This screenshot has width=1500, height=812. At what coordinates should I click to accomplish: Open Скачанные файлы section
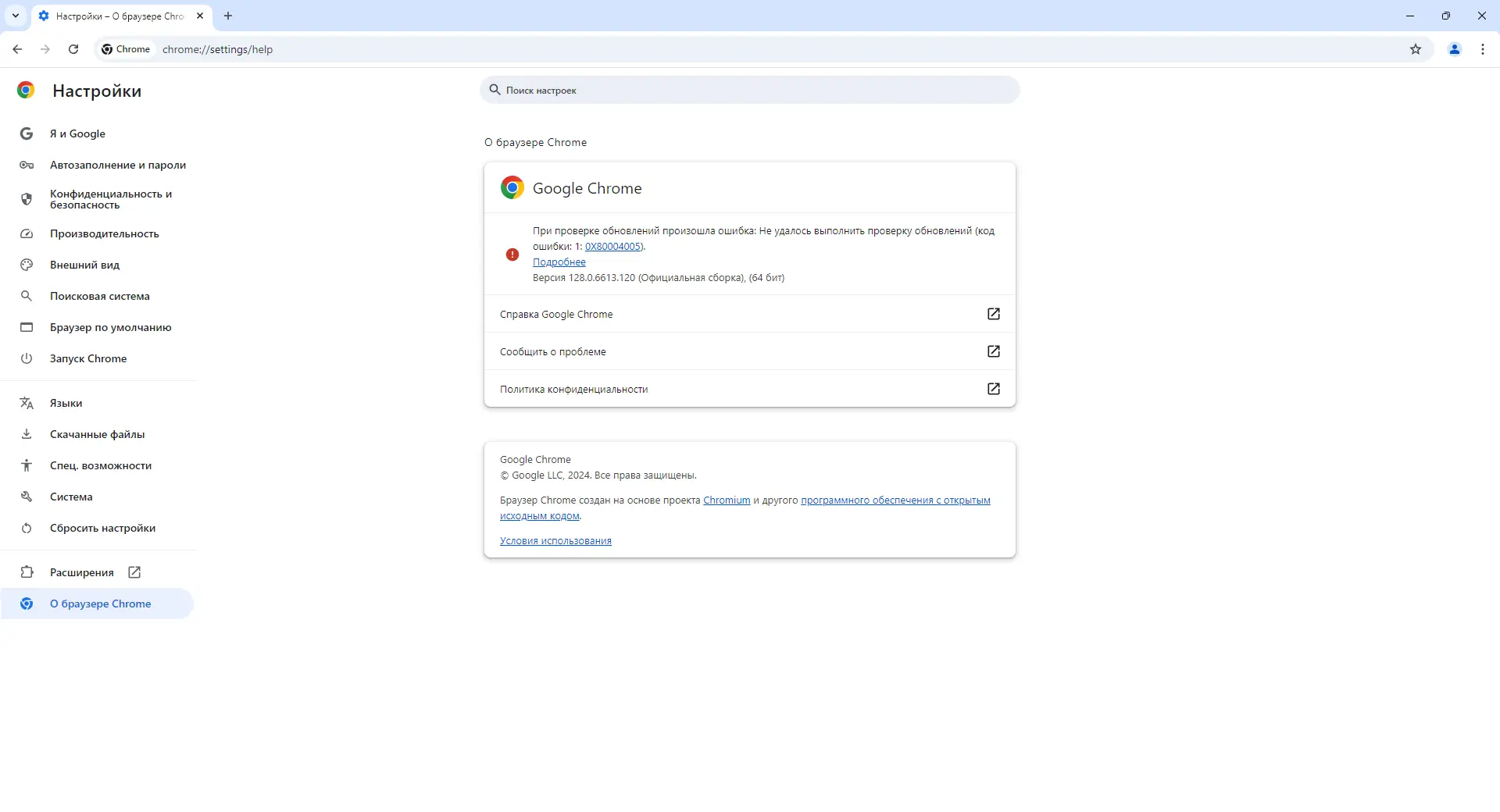pyautogui.click(x=98, y=434)
